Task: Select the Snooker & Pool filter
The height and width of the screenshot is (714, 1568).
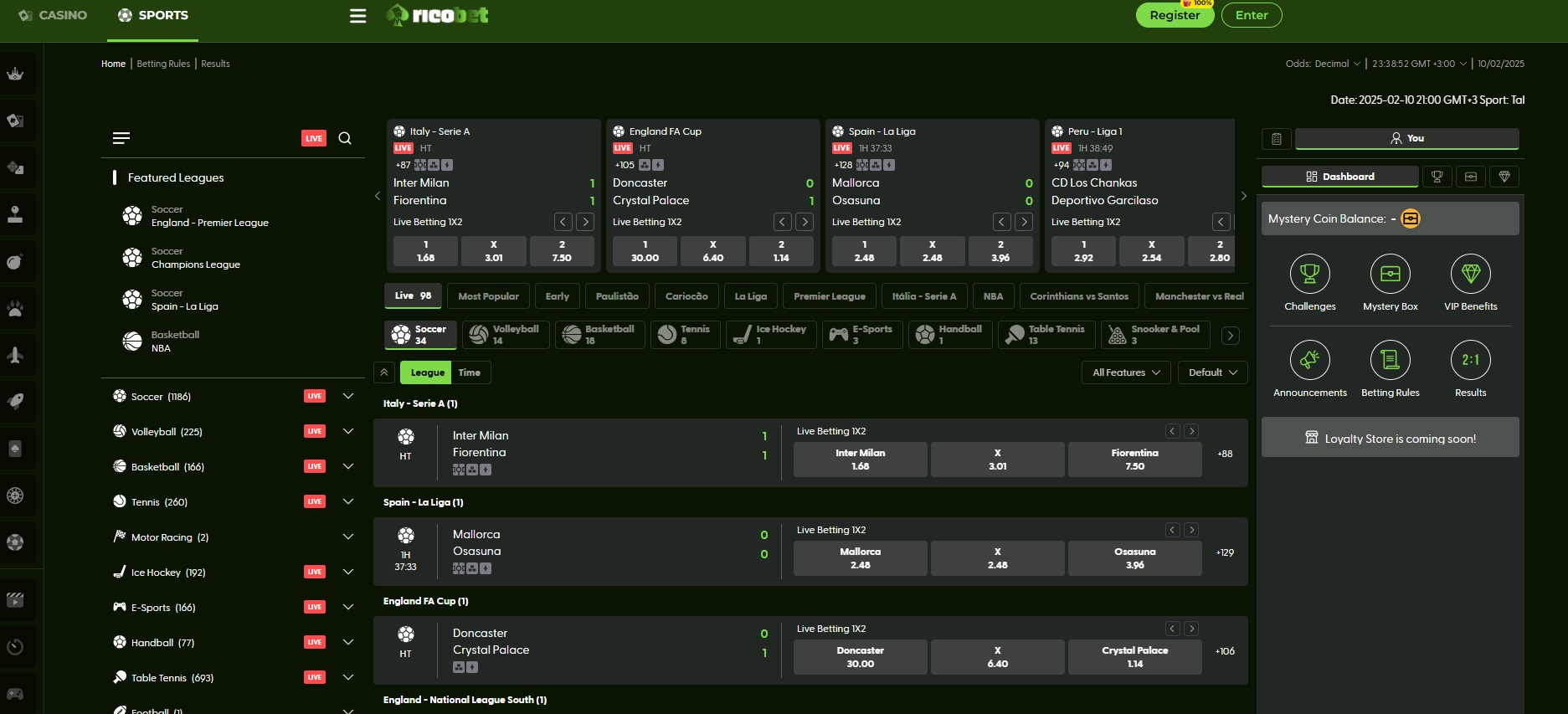Action: pos(1155,335)
